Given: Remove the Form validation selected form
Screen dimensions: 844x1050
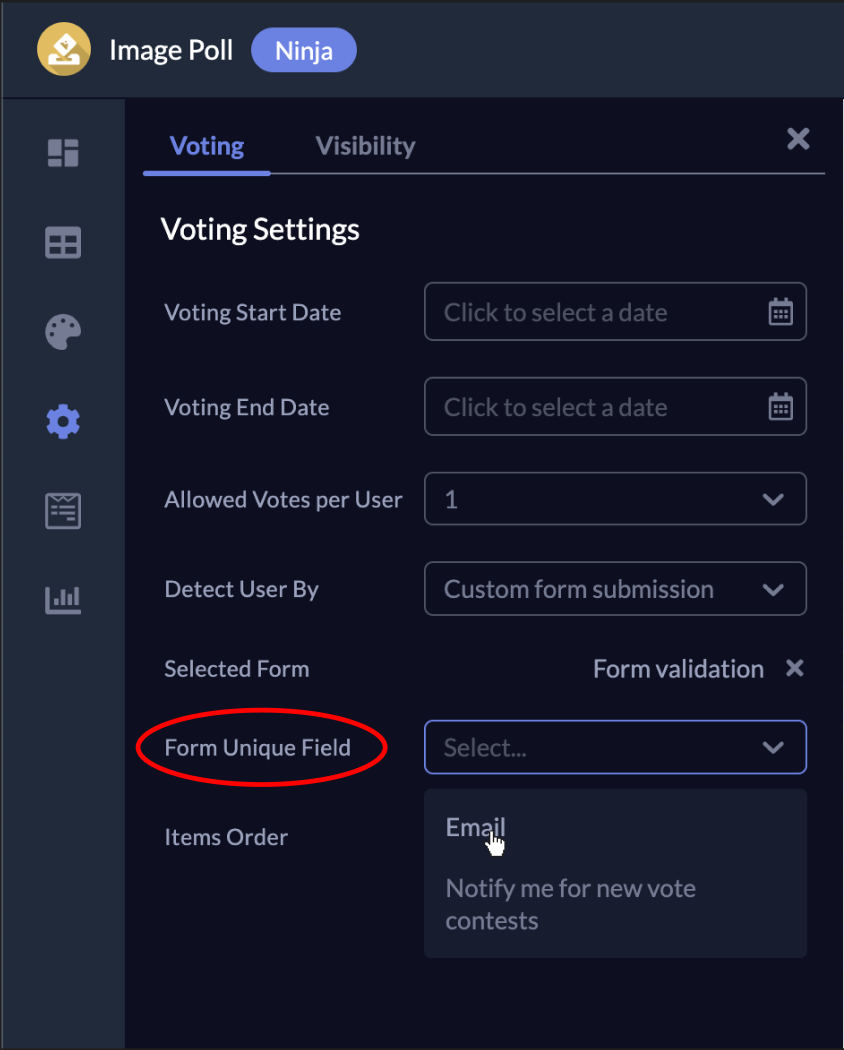Looking at the screenshot, I should (x=793, y=668).
